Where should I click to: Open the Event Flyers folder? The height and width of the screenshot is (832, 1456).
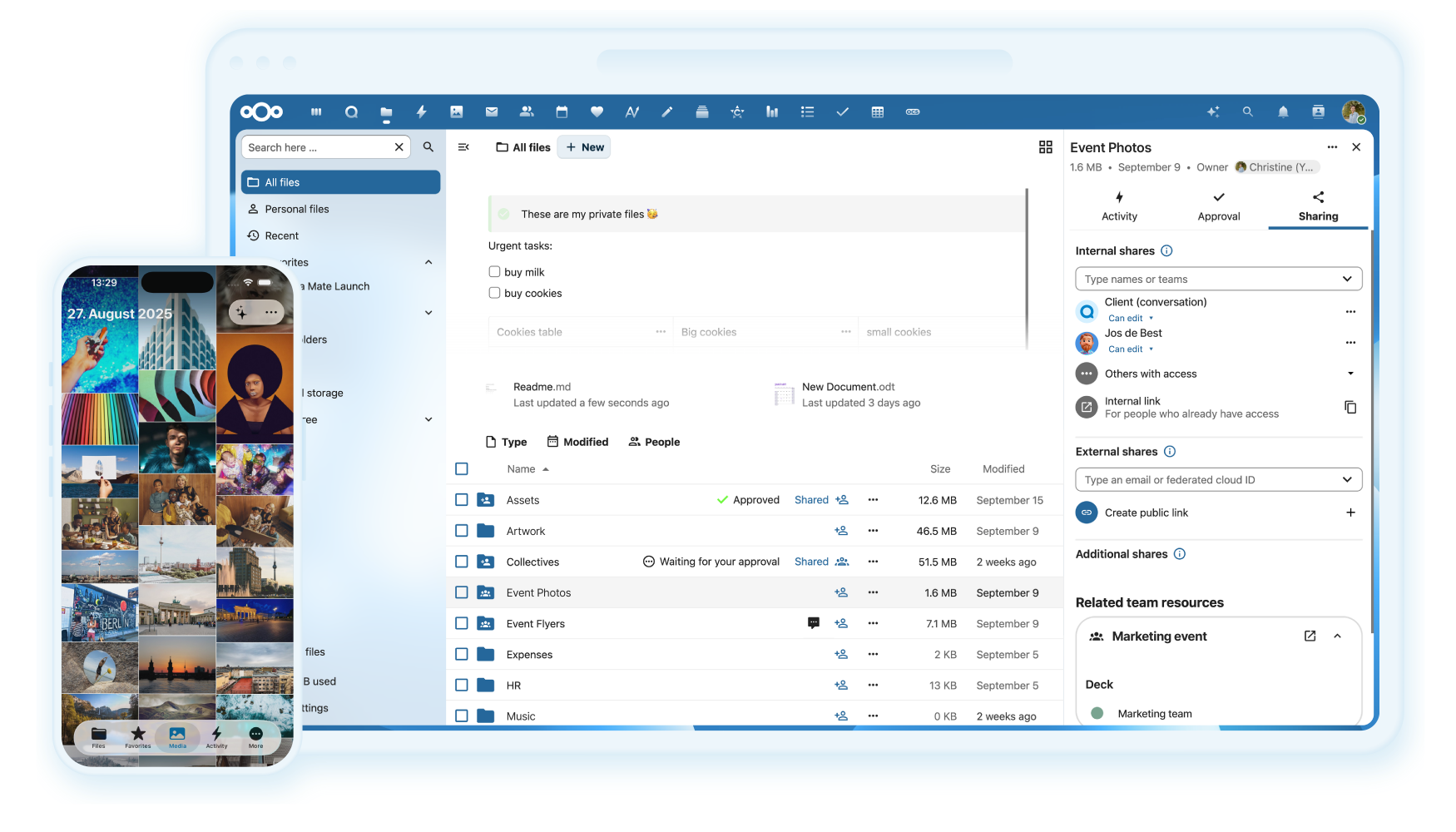535,623
